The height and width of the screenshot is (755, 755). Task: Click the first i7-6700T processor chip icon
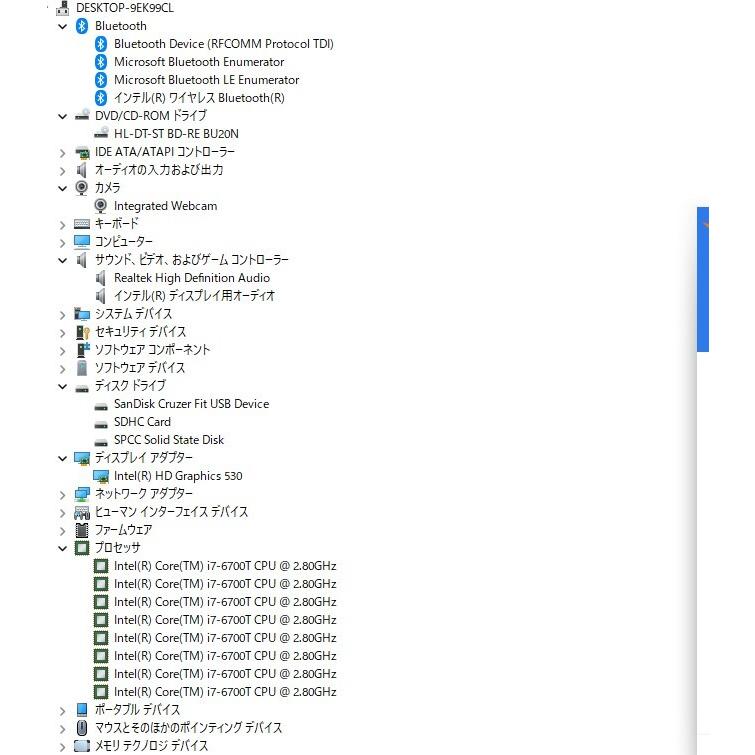101,566
